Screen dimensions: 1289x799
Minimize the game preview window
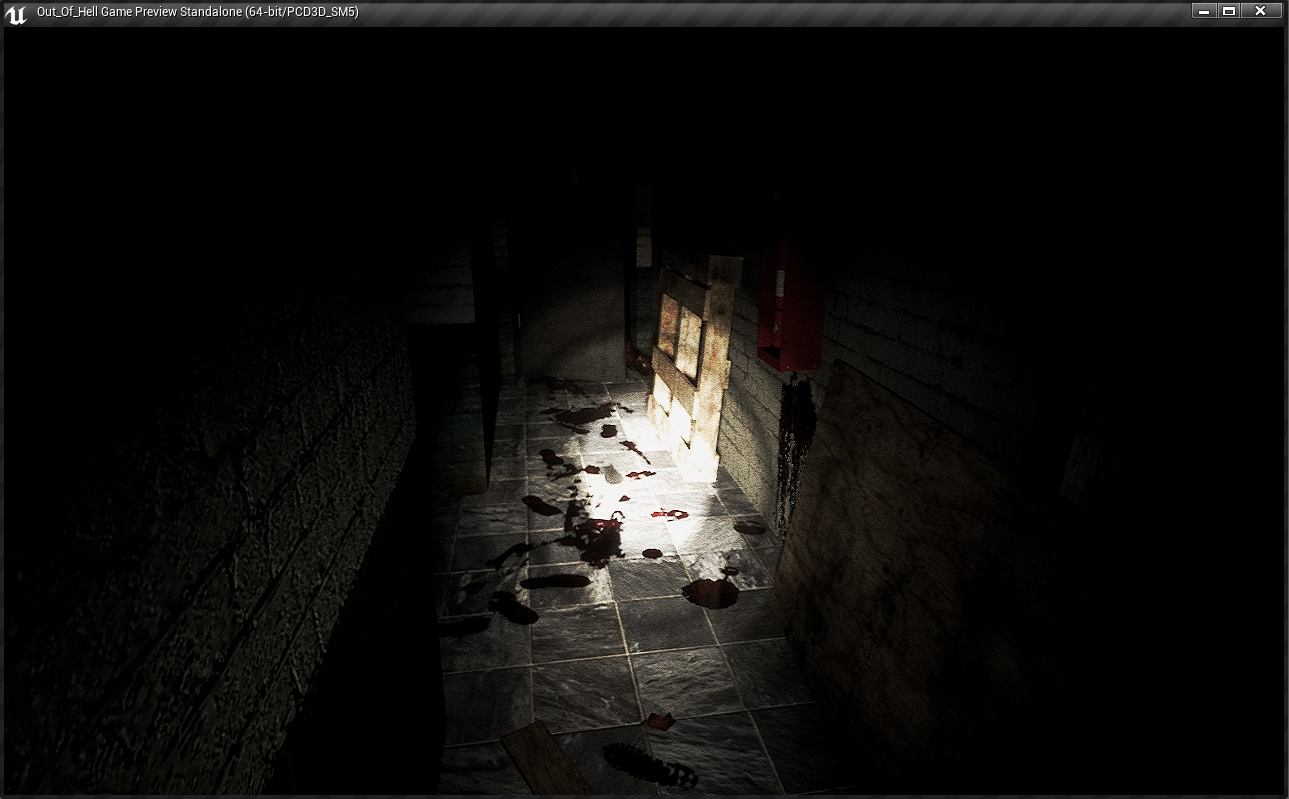click(x=1203, y=11)
